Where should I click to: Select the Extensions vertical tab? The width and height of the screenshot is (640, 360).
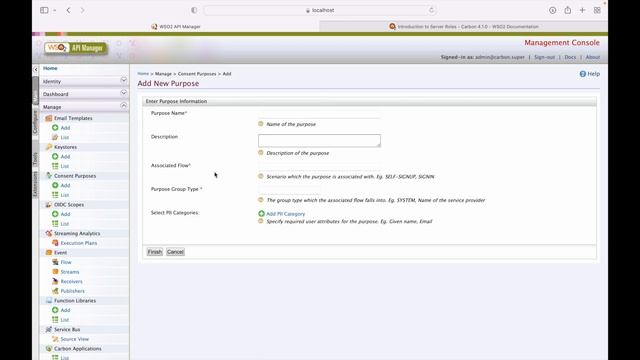point(36,184)
